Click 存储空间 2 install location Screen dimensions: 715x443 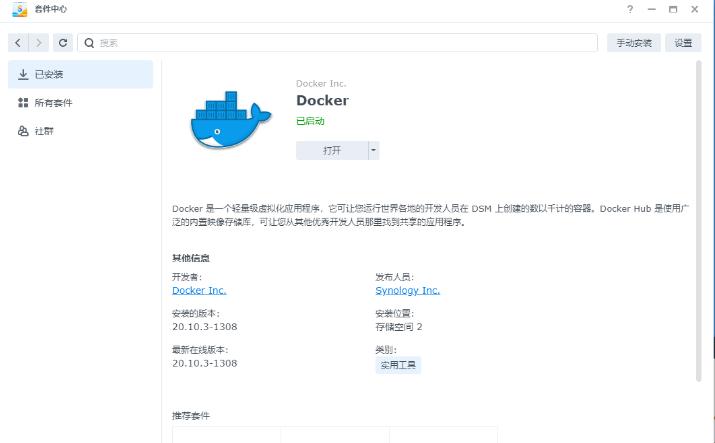(x=399, y=327)
